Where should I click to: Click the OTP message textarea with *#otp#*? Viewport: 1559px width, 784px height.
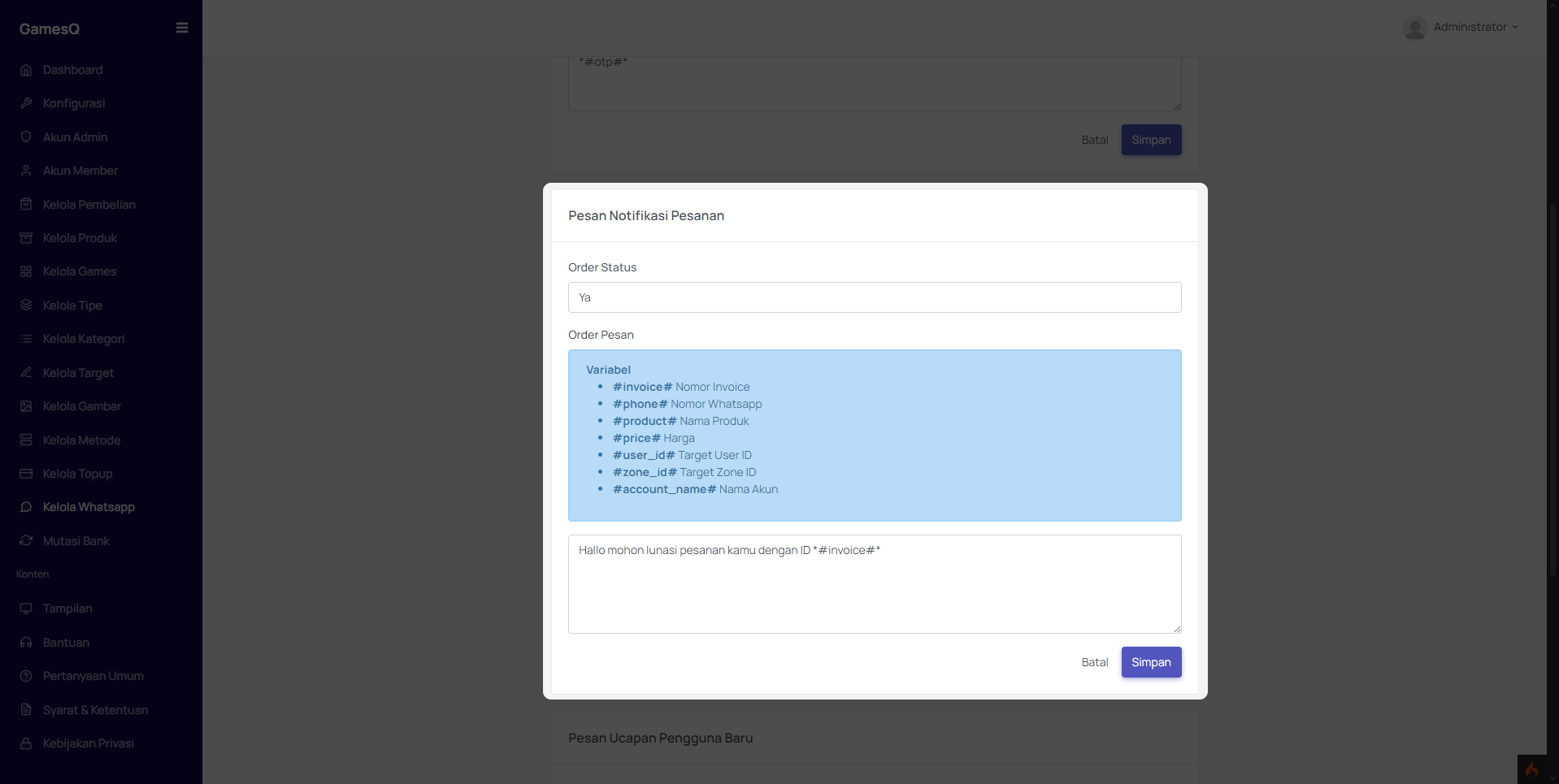pos(875,83)
